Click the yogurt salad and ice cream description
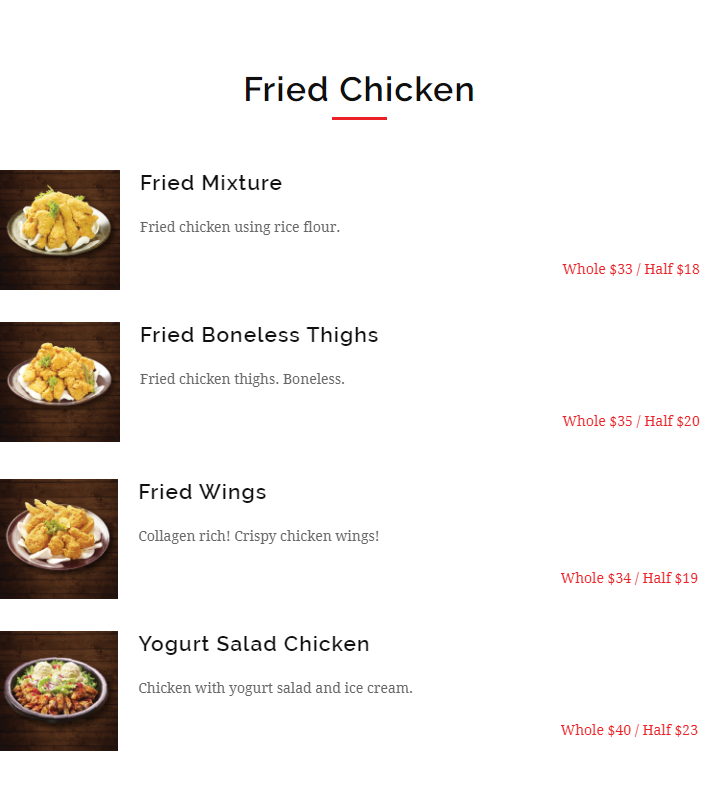718x797 pixels. pos(275,688)
